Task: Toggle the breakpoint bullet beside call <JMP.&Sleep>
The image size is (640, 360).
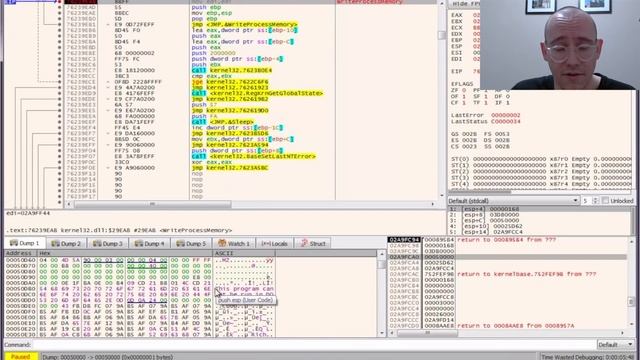Action: click(x=60, y=122)
